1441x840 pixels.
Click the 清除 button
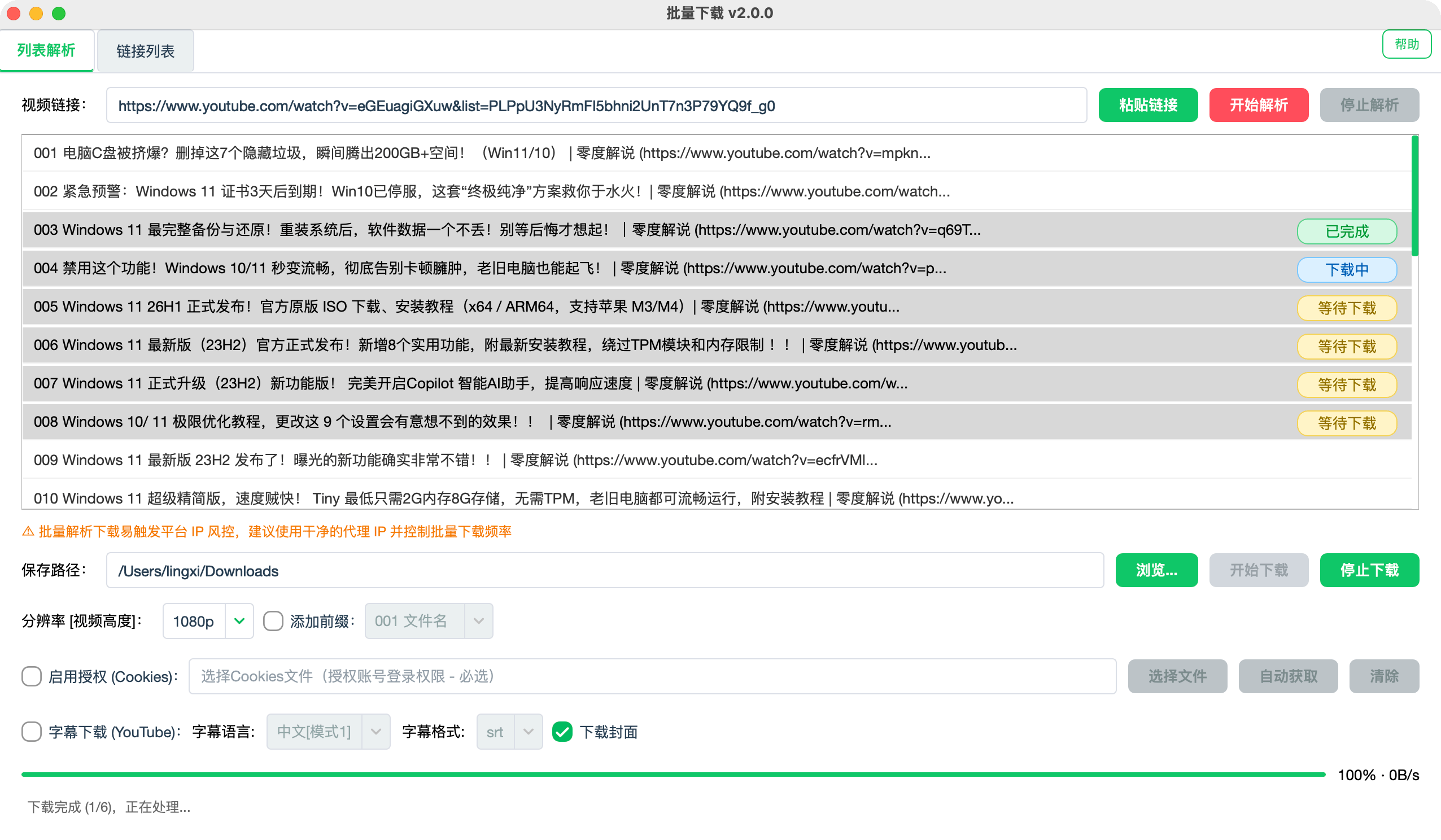1384,676
